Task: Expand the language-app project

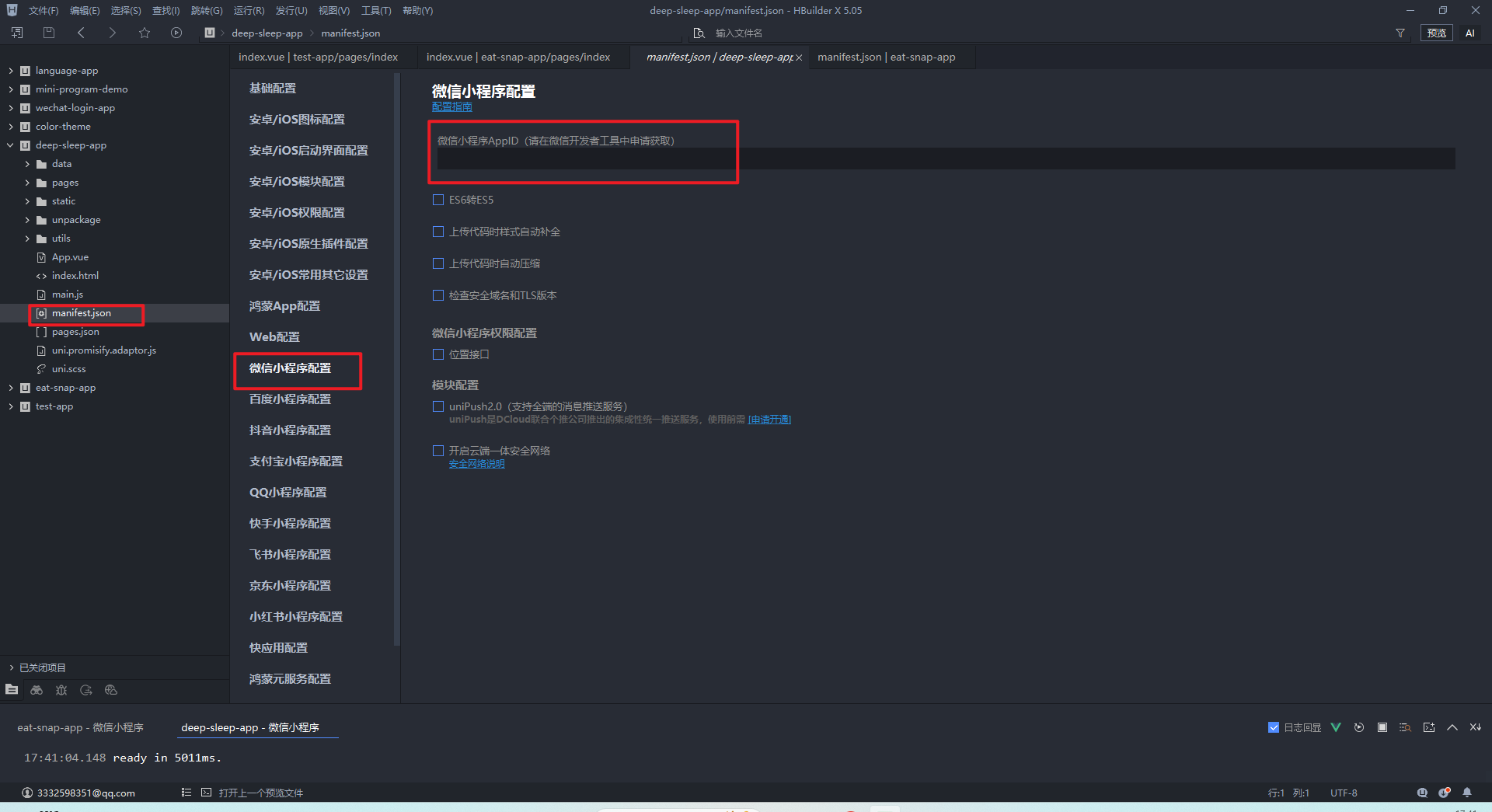Action: (11, 71)
